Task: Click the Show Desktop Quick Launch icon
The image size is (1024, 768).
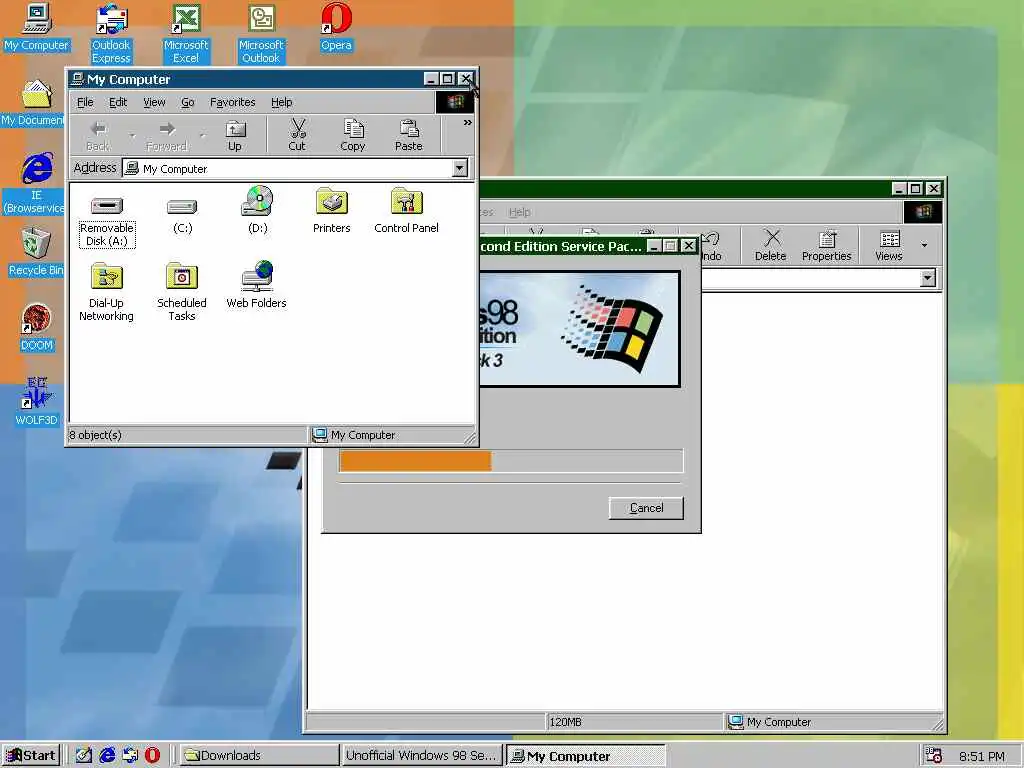Action: tap(84, 756)
